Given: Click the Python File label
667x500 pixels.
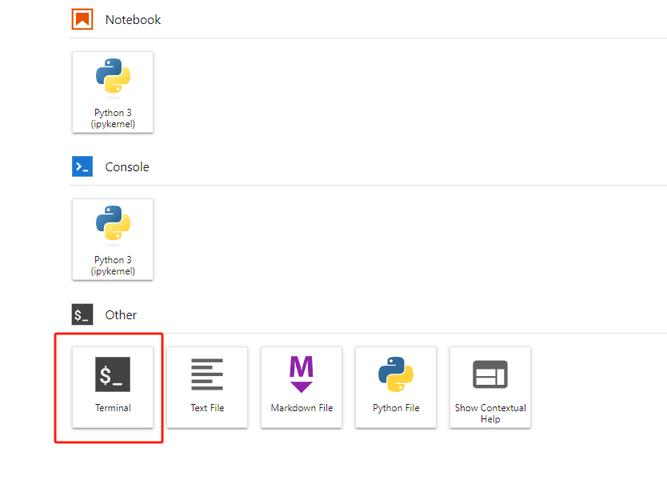Looking at the screenshot, I should click(395, 408).
